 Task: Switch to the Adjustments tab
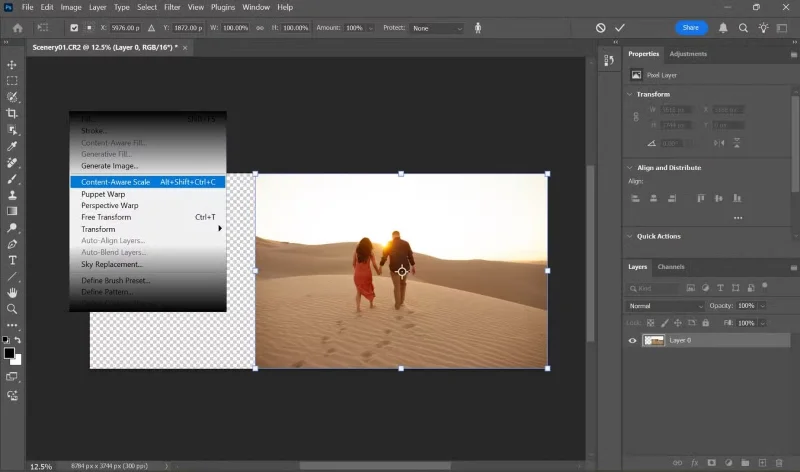coord(688,54)
